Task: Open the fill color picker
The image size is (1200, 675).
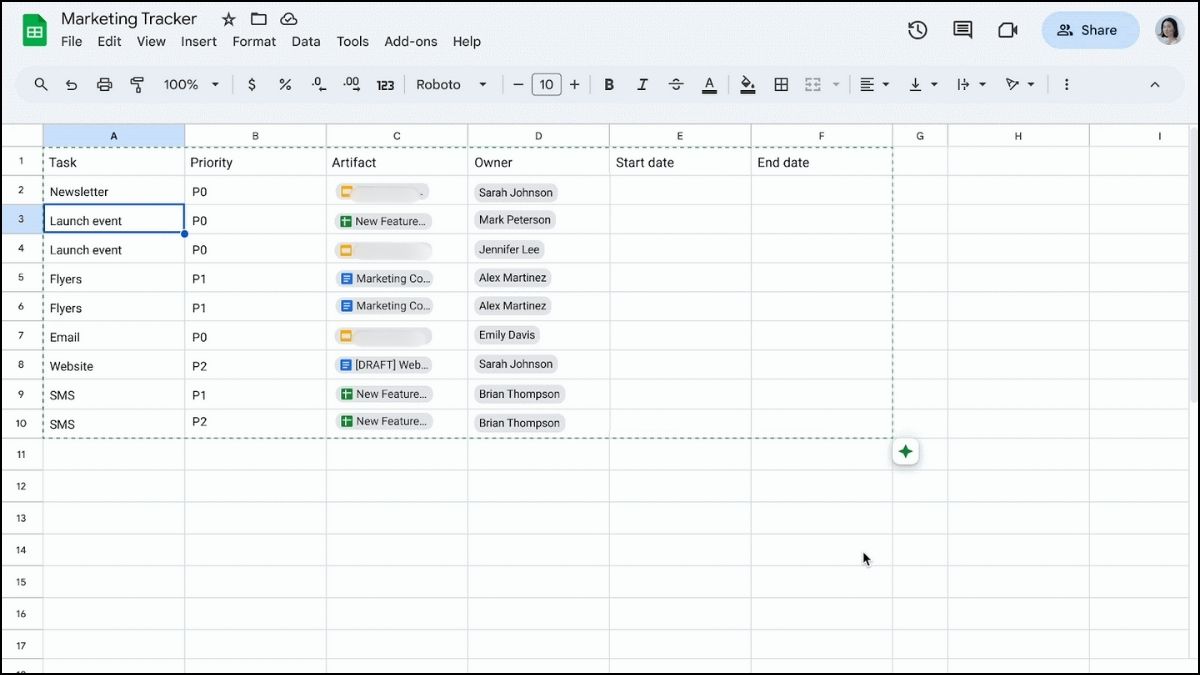Action: 748,85
